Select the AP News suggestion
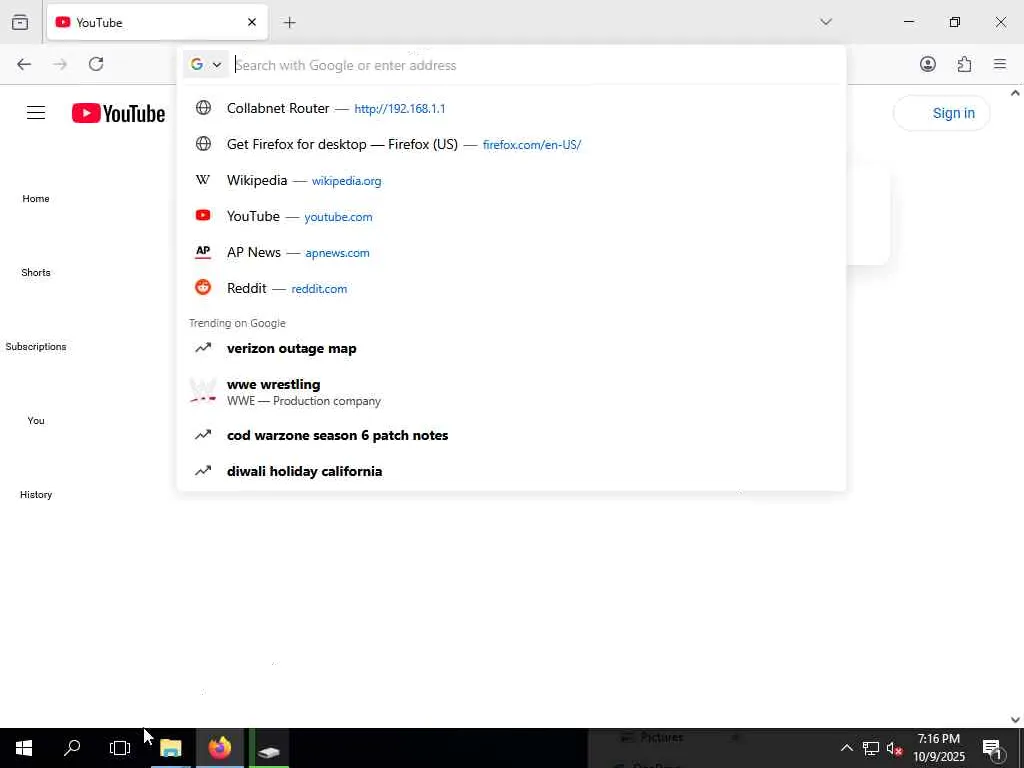The width and height of the screenshot is (1024, 768). (511, 252)
